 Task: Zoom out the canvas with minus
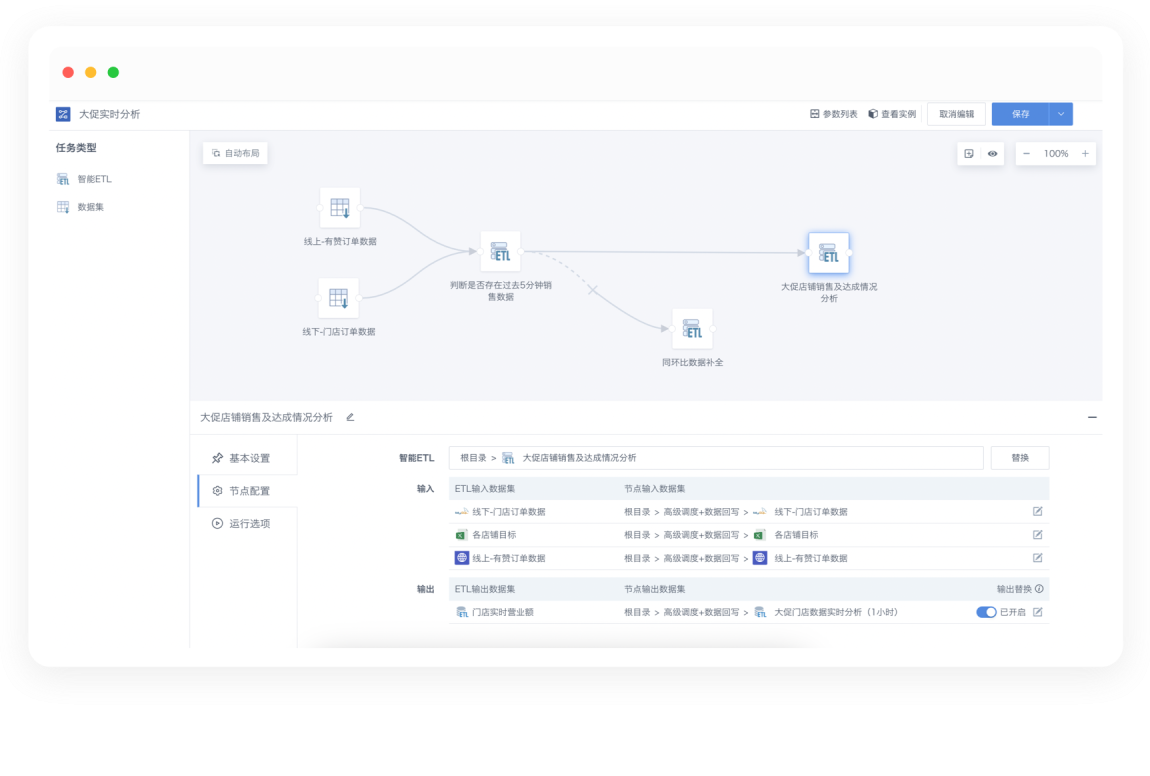(x=1027, y=153)
